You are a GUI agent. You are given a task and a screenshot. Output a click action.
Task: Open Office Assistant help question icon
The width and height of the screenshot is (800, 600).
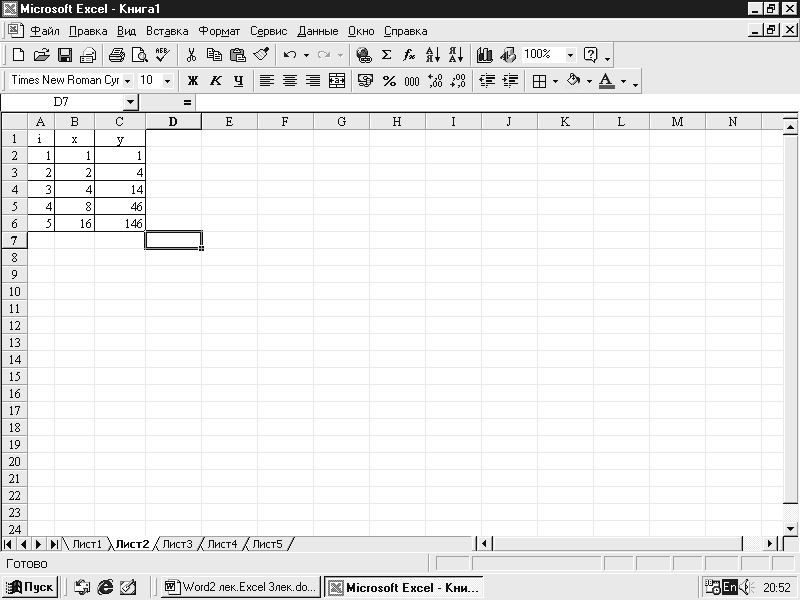point(590,55)
